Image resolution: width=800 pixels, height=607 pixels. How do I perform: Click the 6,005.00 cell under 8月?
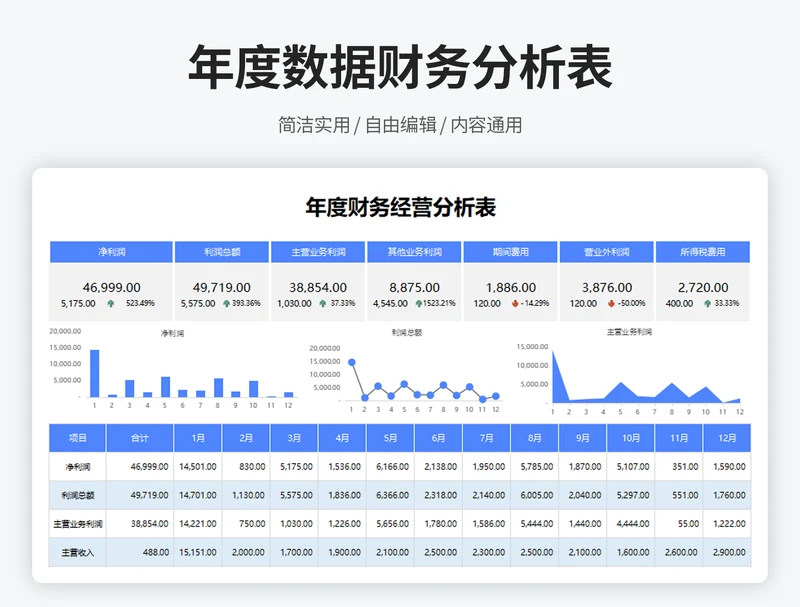[537, 495]
